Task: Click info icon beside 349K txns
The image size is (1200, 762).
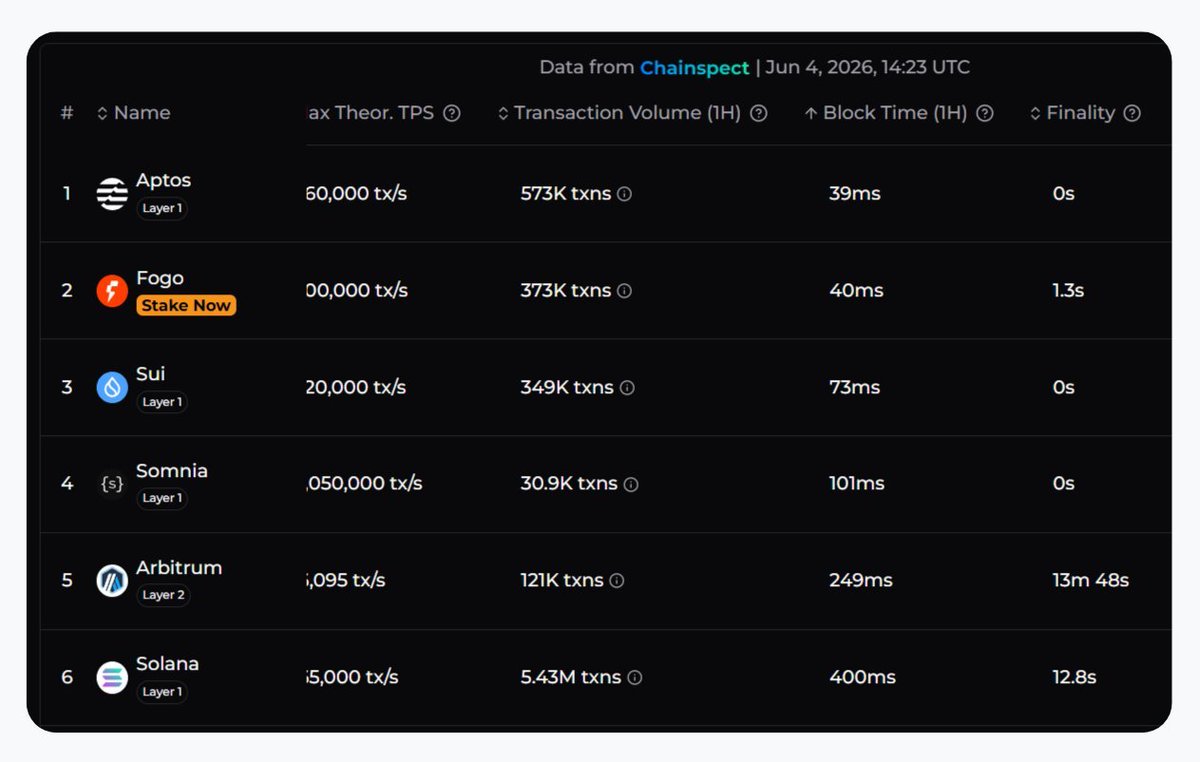Action: click(627, 388)
